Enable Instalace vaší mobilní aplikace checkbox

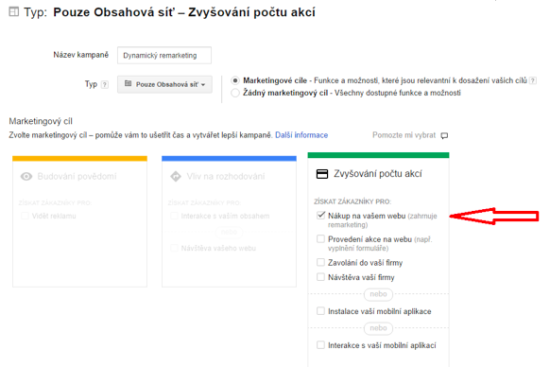321,311
